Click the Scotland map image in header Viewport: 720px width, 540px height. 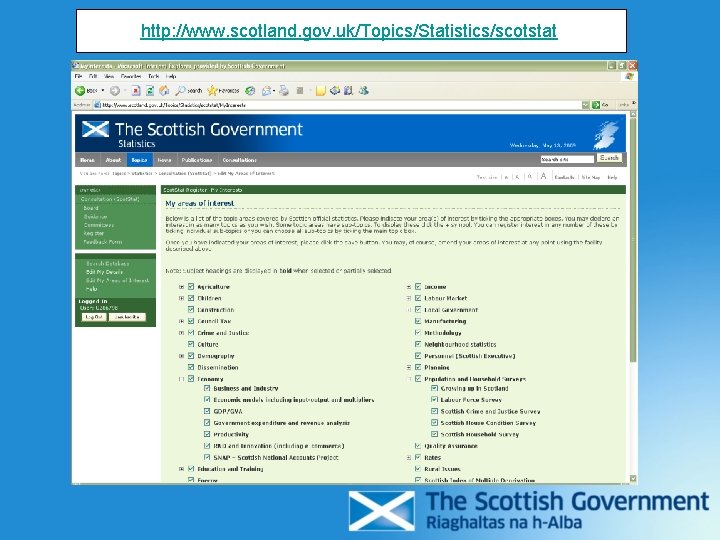606,135
